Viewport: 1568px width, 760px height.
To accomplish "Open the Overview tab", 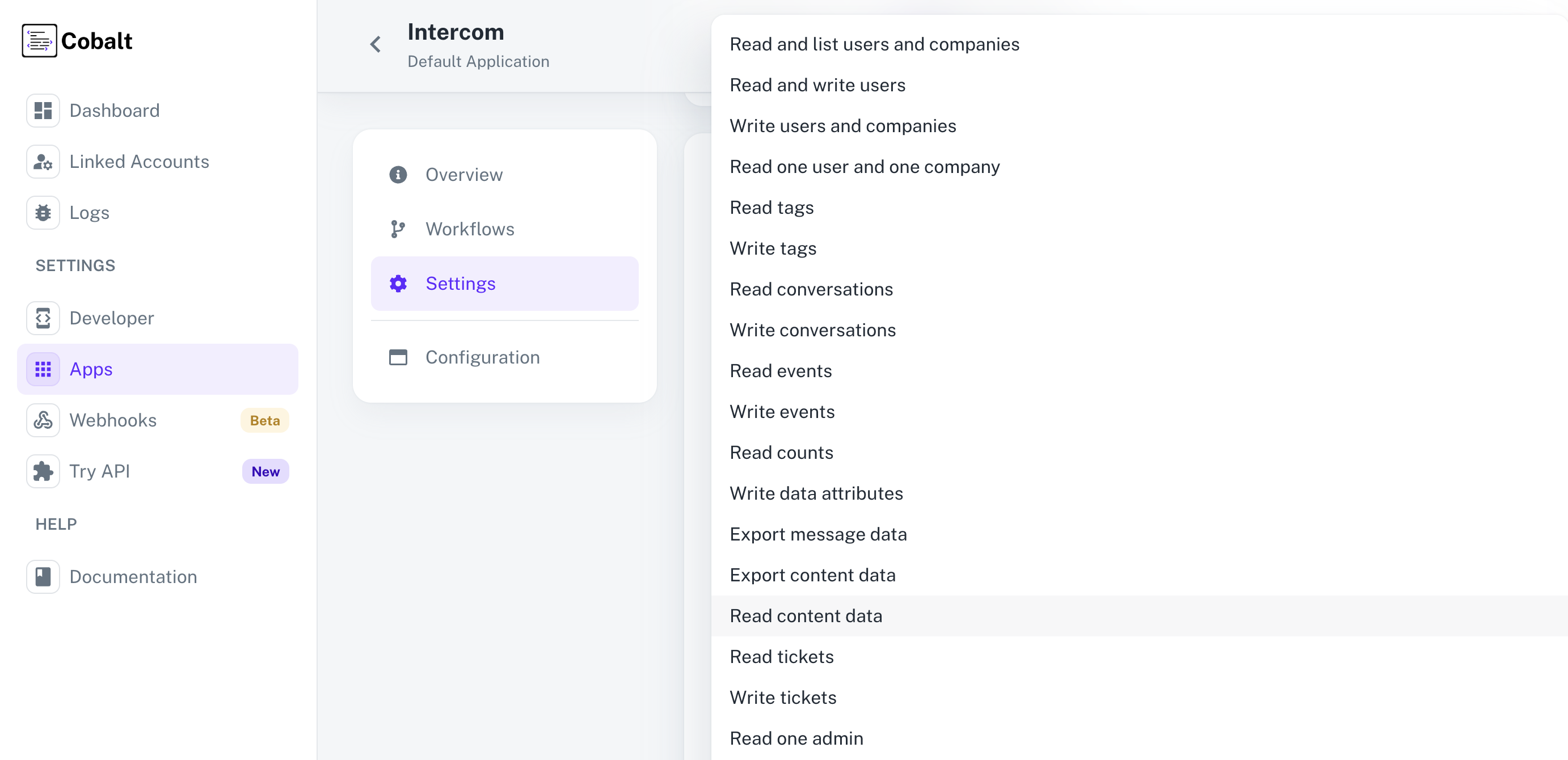I will tap(463, 175).
